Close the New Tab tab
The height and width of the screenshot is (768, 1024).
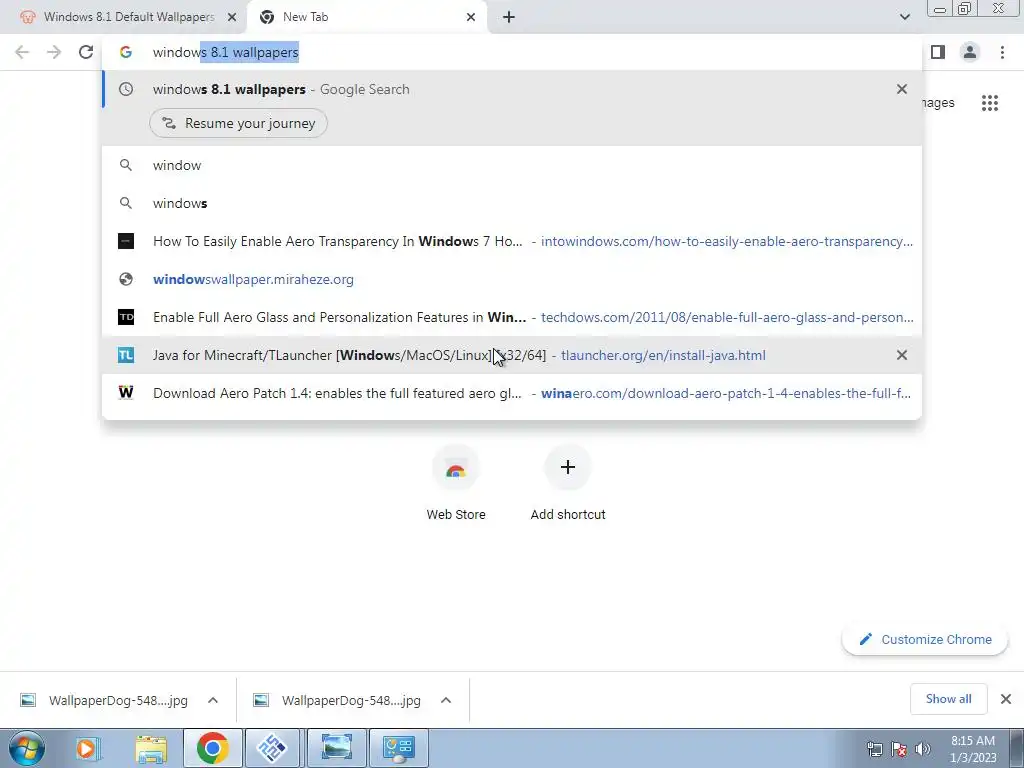471,18
